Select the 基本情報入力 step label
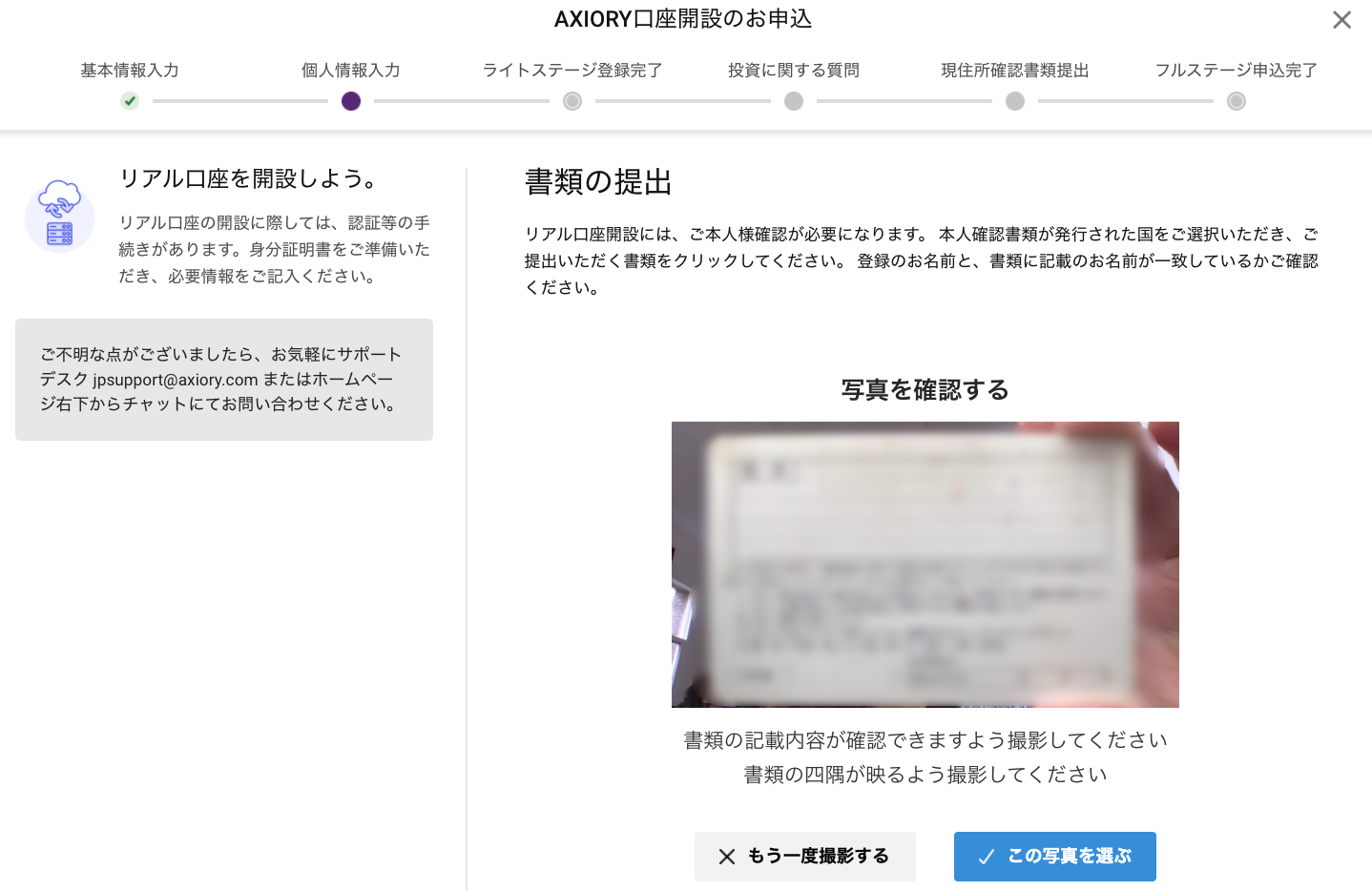The height and width of the screenshot is (891, 1372). point(130,71)
